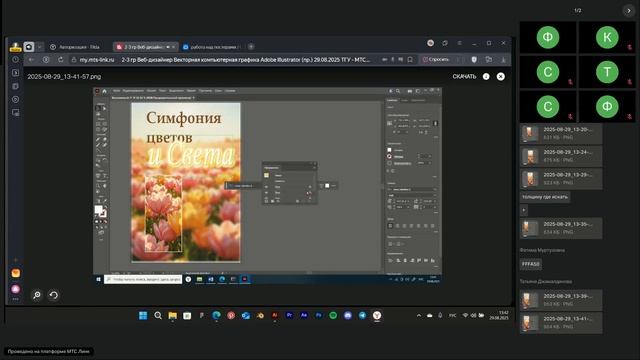The height and width of the screenshot is (360, 640).
Task: Click sender name Фатима Муртузова
Action: (542, 250)
